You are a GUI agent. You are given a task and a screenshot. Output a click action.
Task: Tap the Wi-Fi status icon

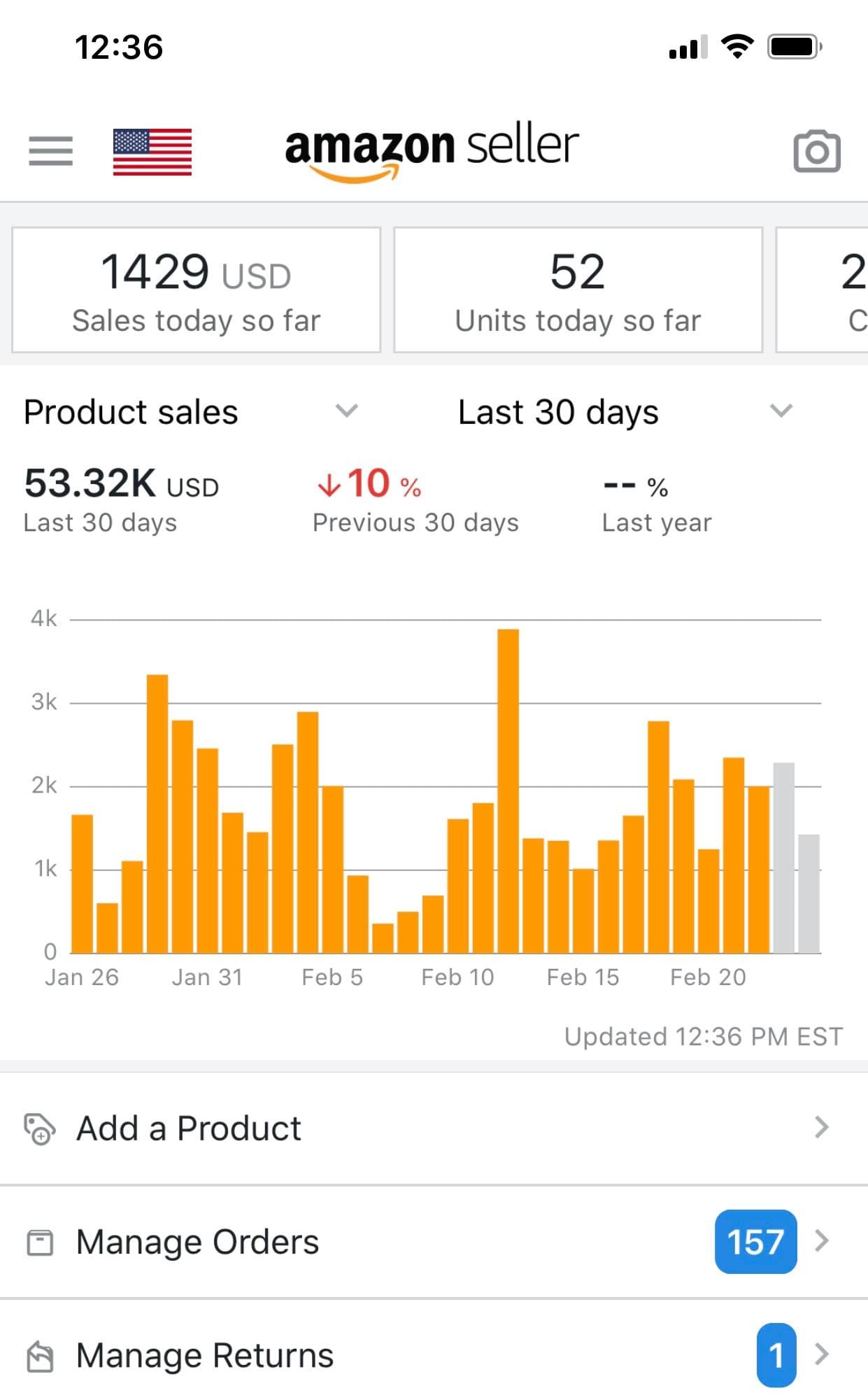coord(737,48)
